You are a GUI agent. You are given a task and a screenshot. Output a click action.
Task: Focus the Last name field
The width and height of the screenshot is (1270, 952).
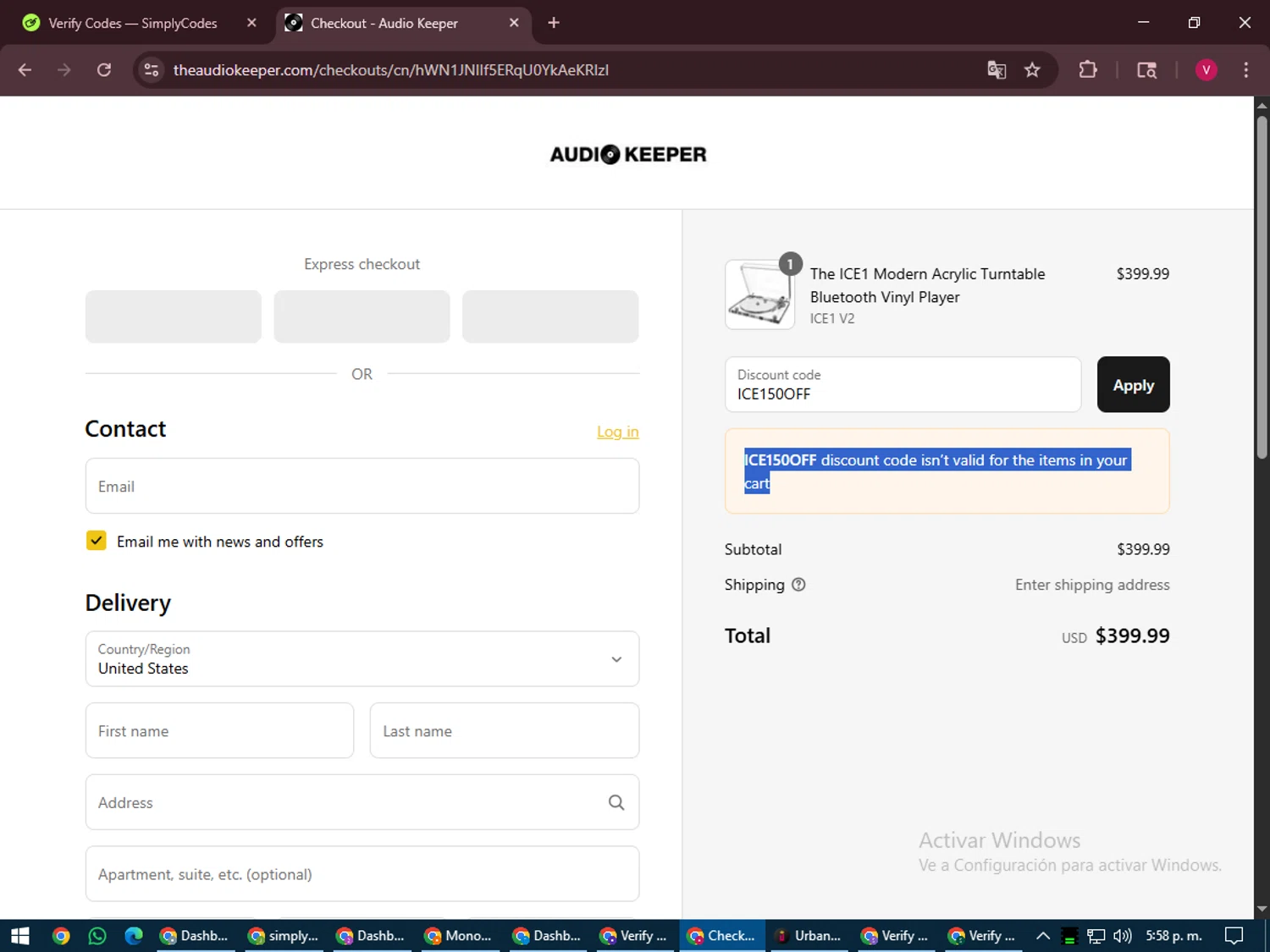(505, 731)
